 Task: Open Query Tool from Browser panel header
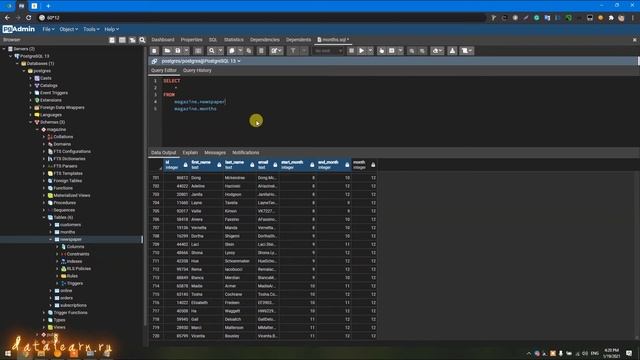(112, 40)
